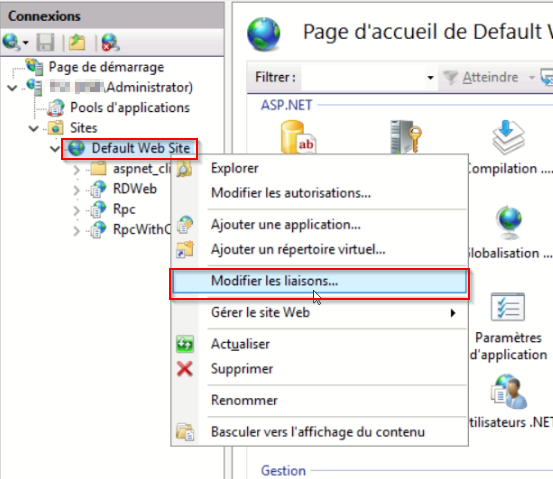Select the Sites folder node

coord(84,128)
